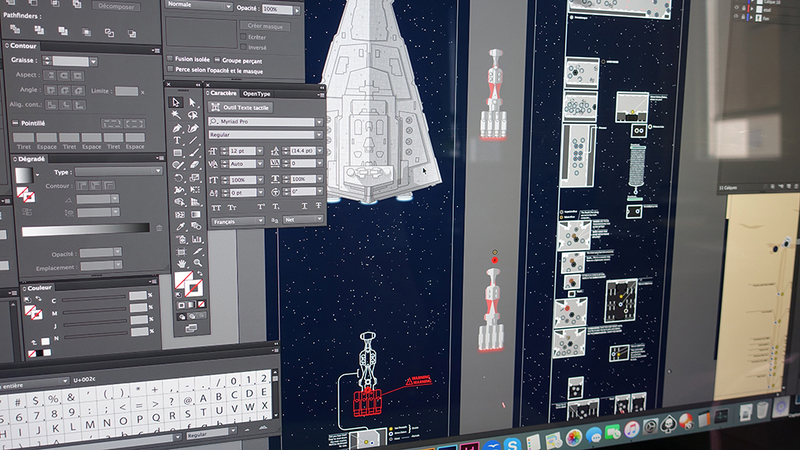The width and height of the screenshot is (800, 450).
Task: Click the toolbar Fill color swatch
Action: coord(184,280)
